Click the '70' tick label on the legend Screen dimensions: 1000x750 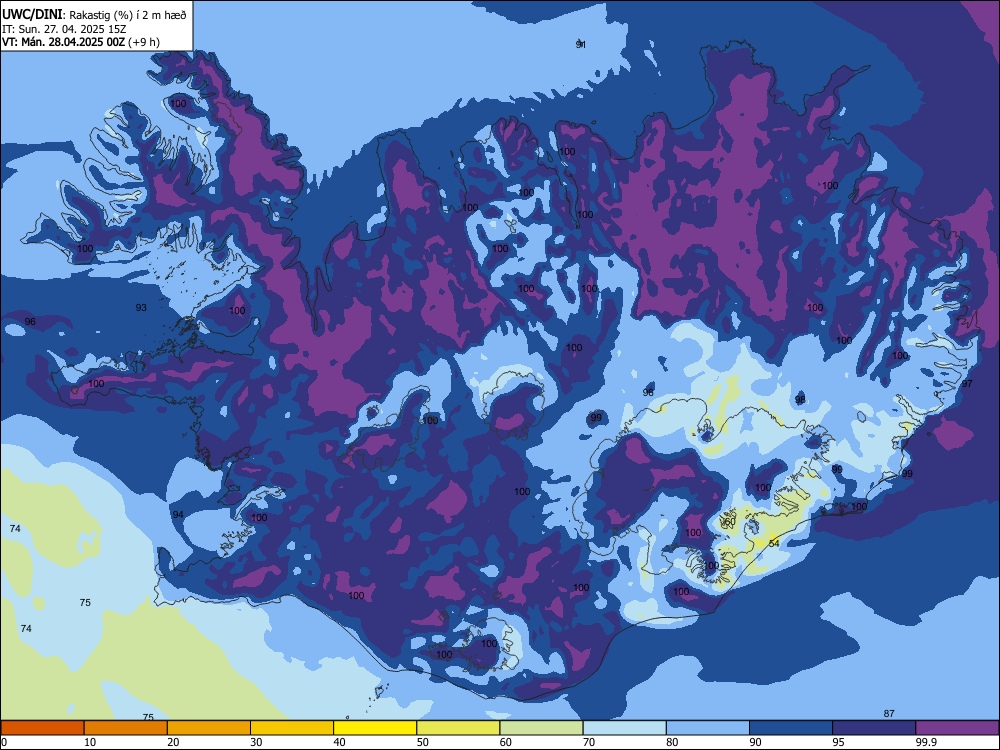(x=589, y=742)
